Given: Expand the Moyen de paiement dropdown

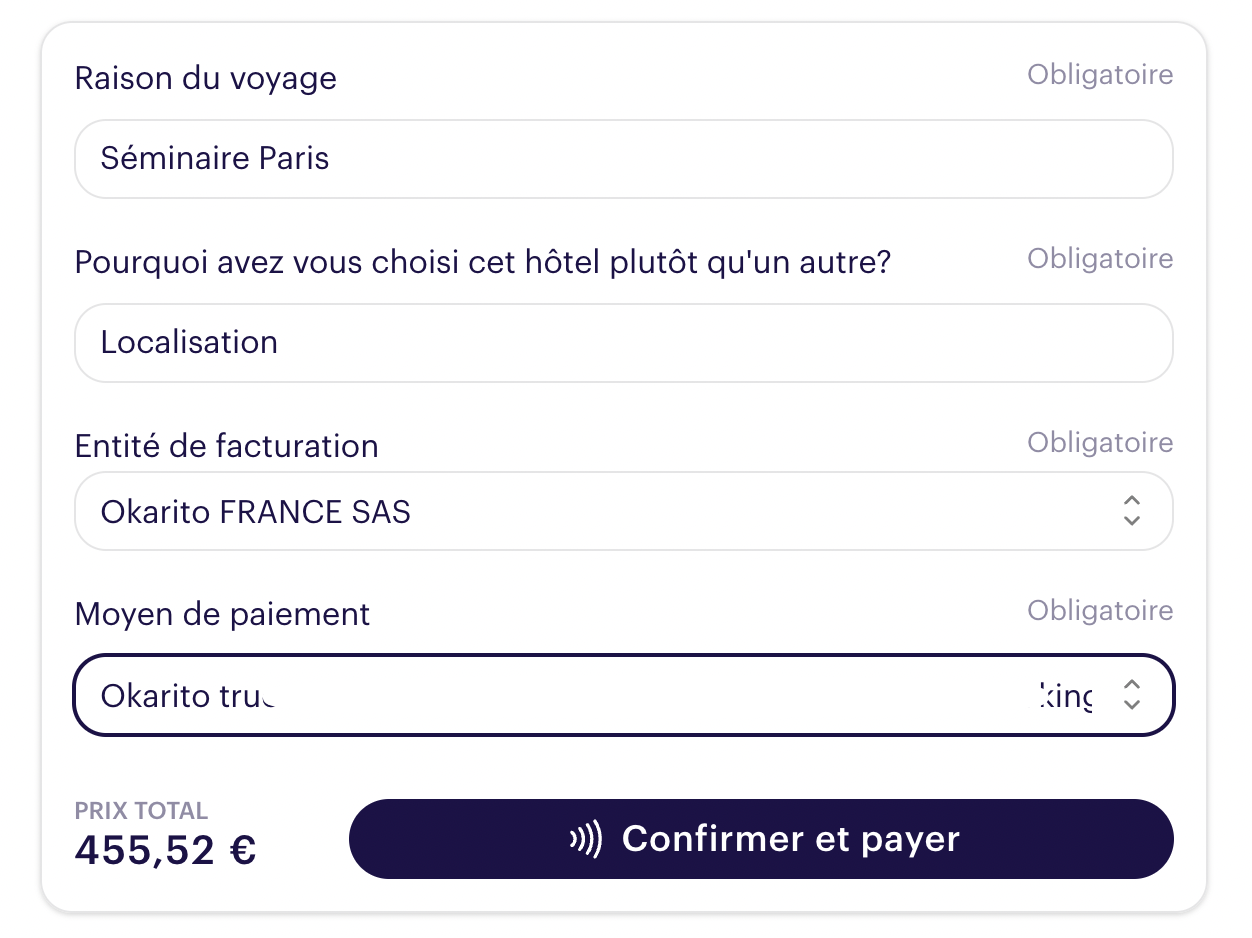Looking at the screenshot, I should [x=622, y=695].
